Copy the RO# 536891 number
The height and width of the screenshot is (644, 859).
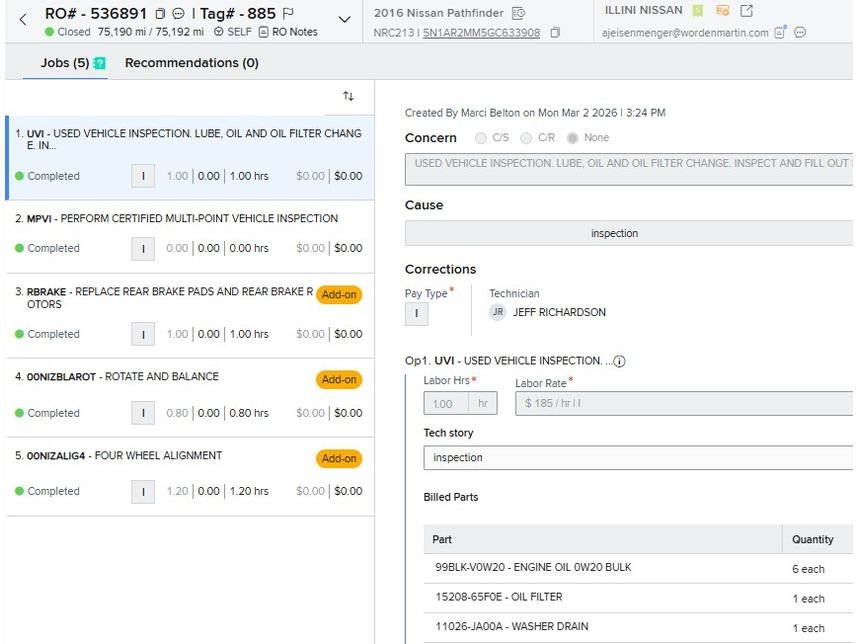pos(161,14)
